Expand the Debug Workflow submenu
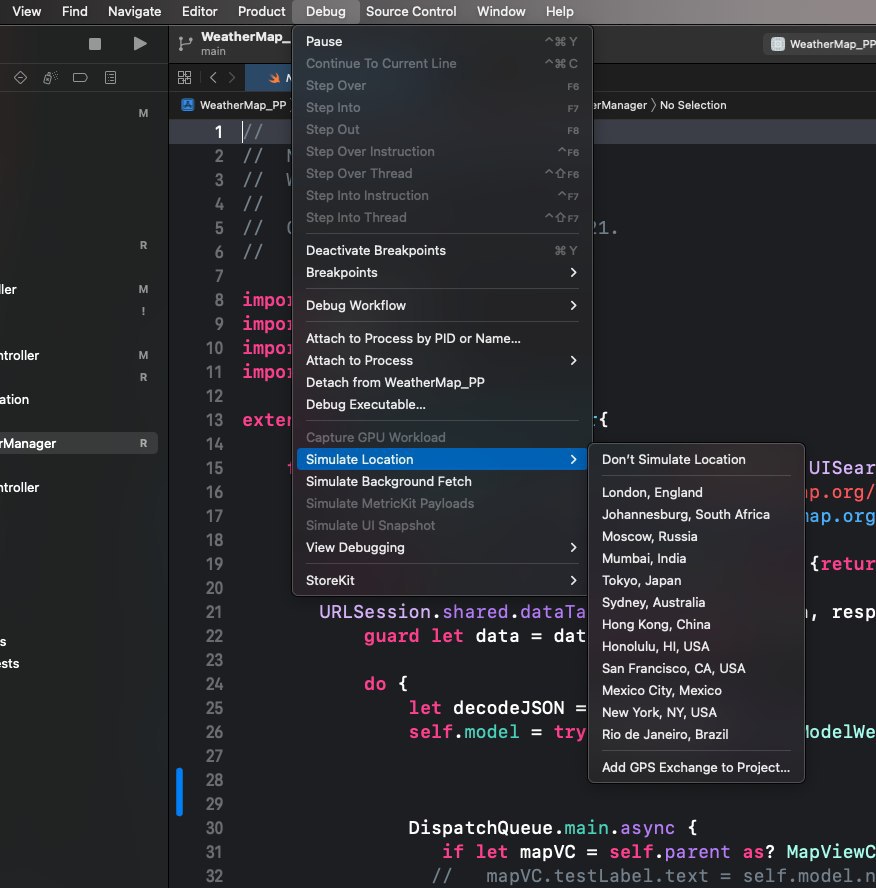The image size is (876, 888). (x=442, y=305)
